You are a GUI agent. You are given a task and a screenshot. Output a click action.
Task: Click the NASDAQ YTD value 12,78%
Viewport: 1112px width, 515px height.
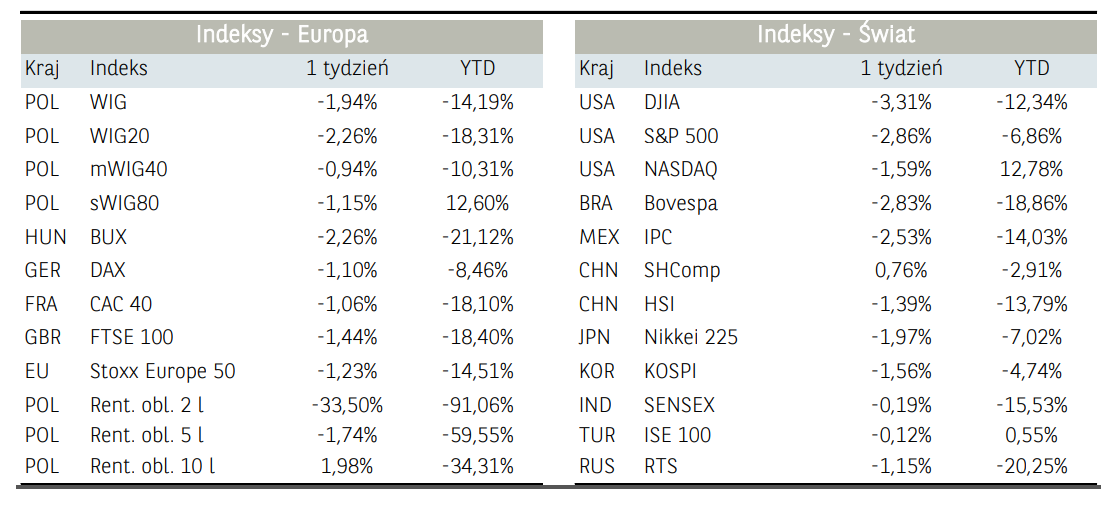1031,170
